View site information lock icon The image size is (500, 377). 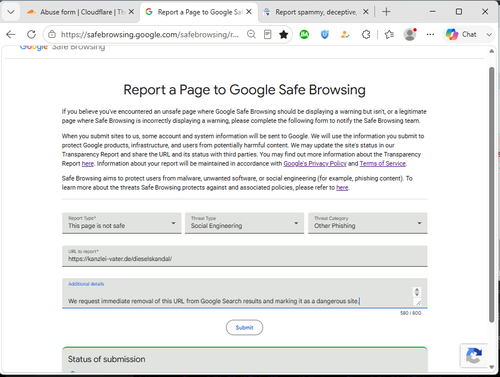[x=51, y=34]
